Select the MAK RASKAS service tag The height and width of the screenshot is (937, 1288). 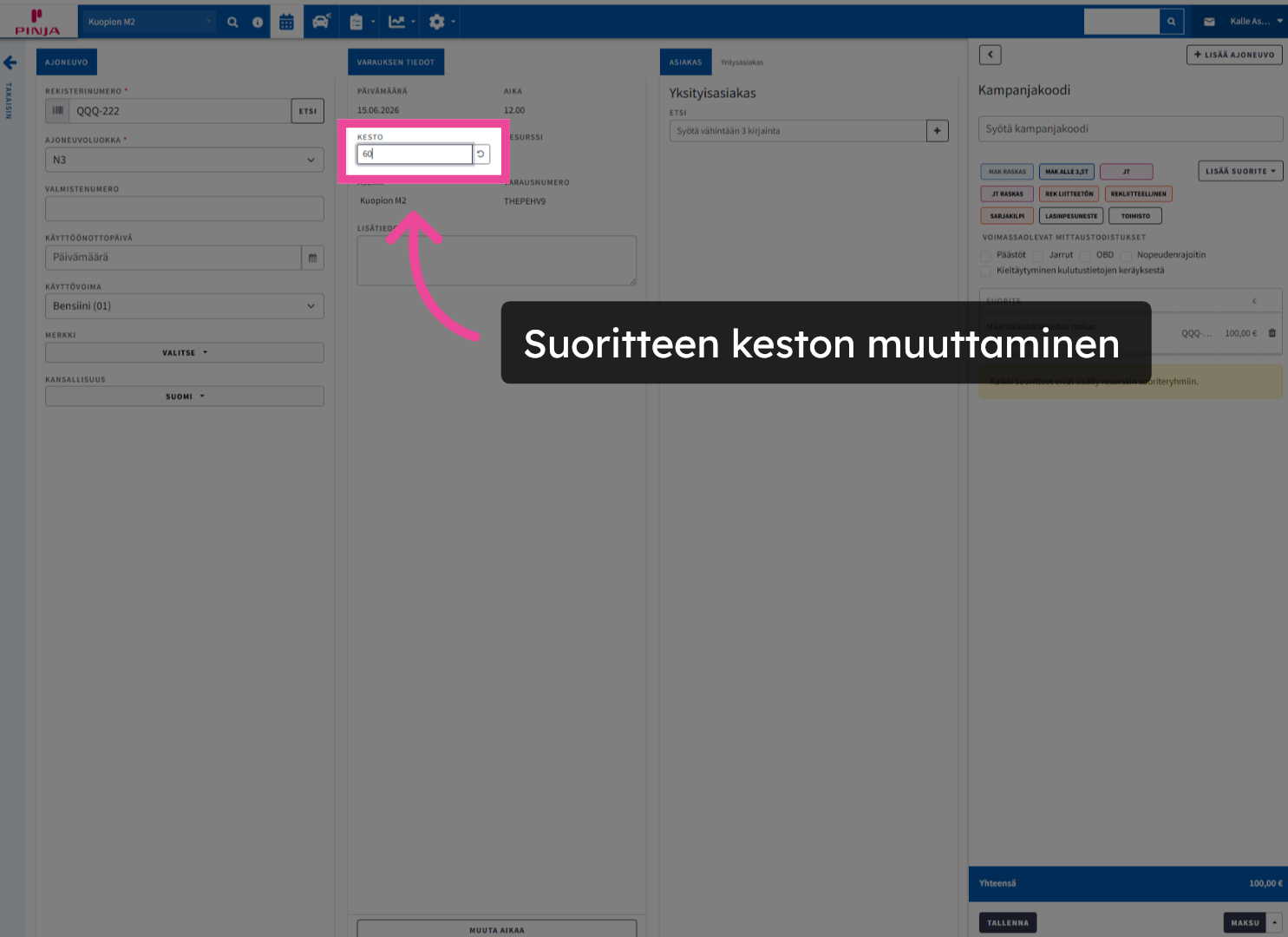click(1007, 172)
